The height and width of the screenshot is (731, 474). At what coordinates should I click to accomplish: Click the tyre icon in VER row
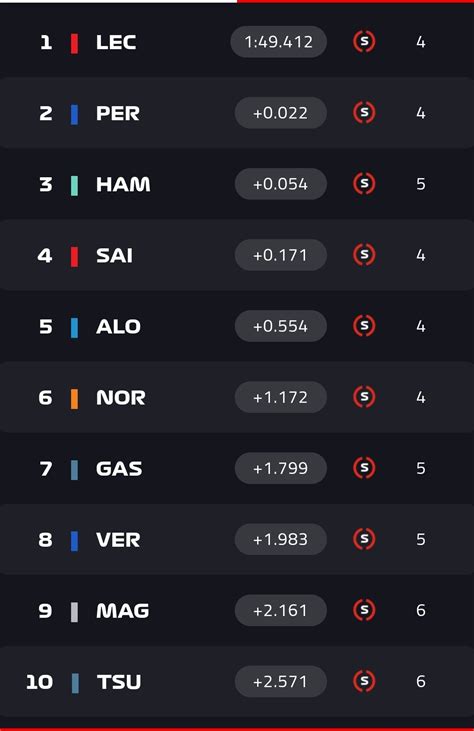click(364, 539)
